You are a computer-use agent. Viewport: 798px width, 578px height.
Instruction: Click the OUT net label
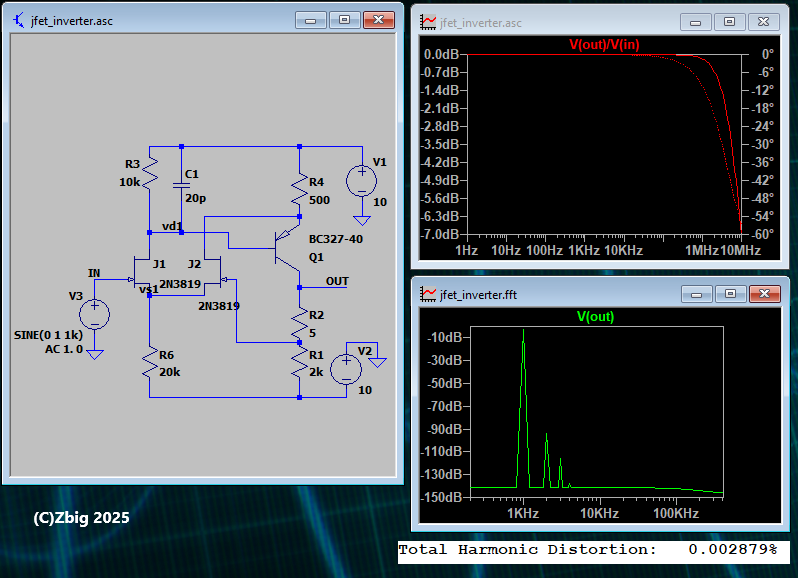pyautogui.click(x=337, y=281)
